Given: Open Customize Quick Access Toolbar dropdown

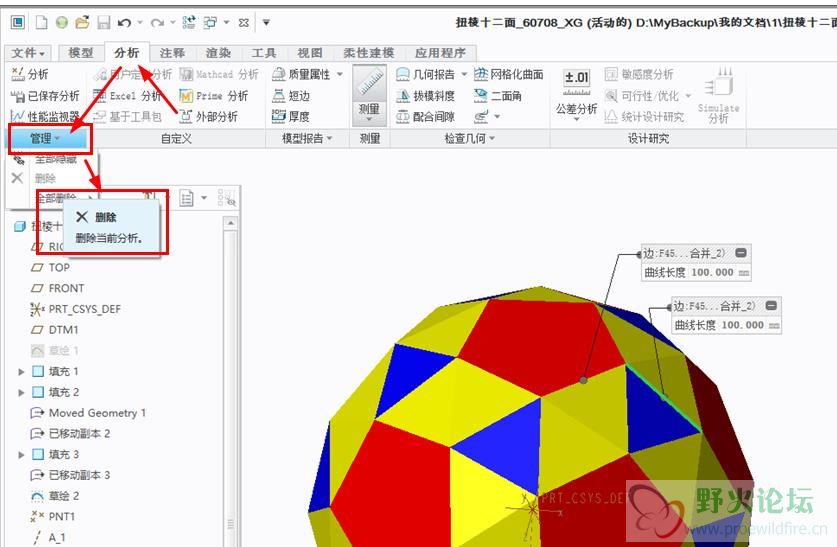Looking at the screenshot, I should pyautogui.click(x=266, y=22).
